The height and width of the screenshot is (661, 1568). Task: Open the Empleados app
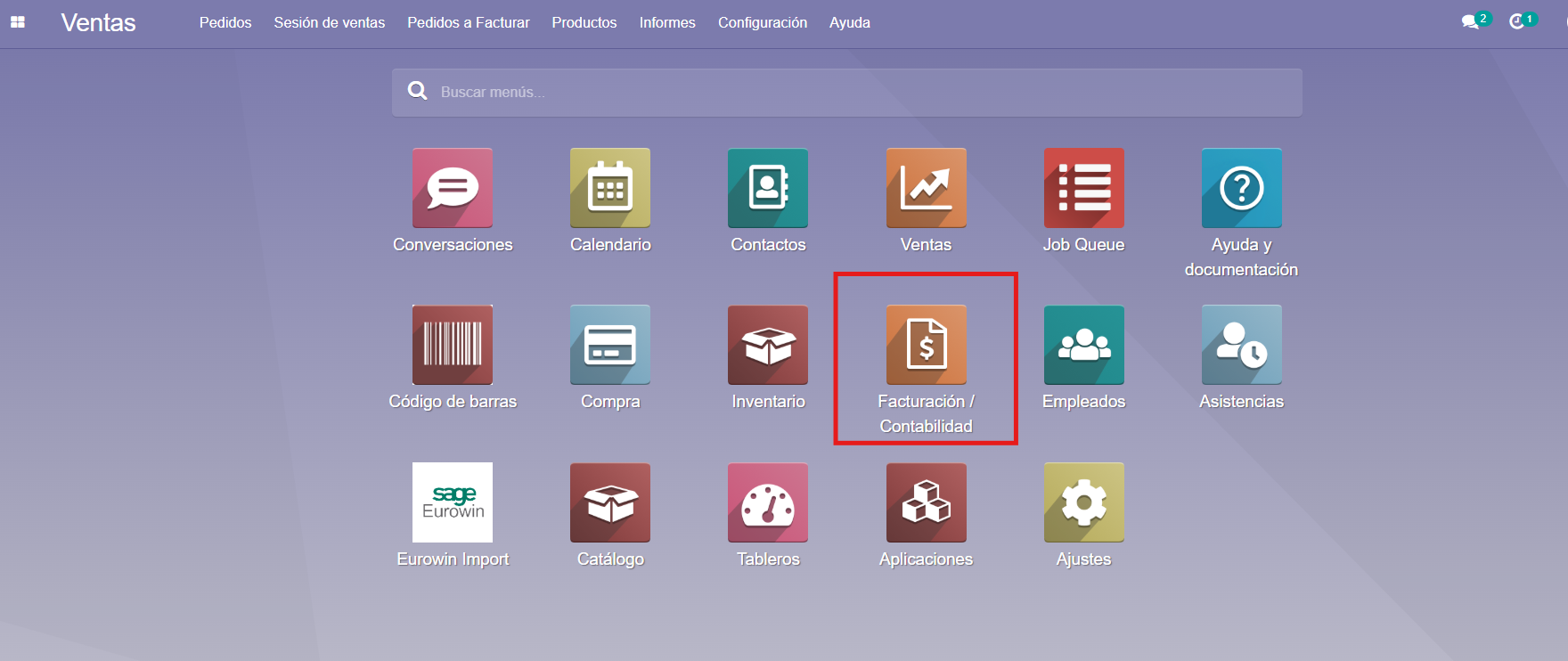tap(1083, 346)
